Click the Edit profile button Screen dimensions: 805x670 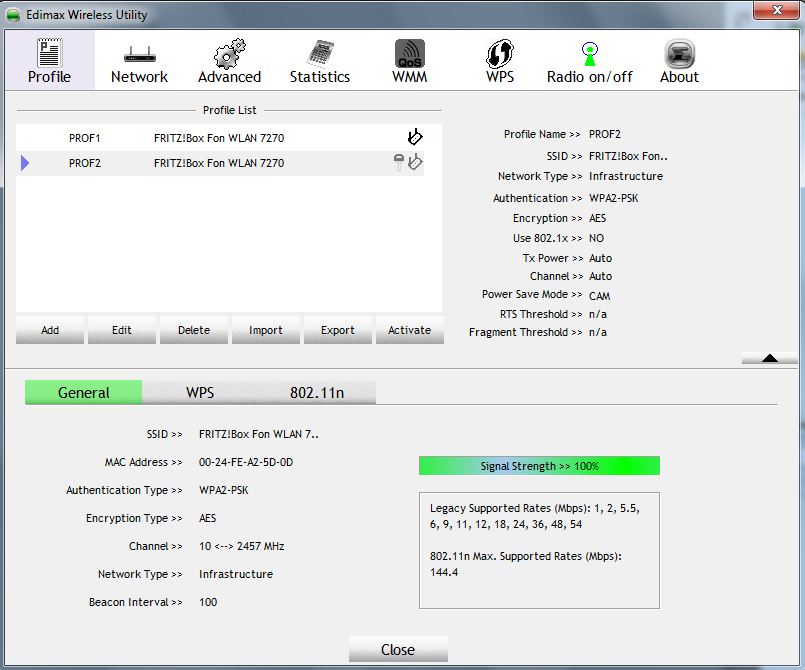(x=122, y=330)
